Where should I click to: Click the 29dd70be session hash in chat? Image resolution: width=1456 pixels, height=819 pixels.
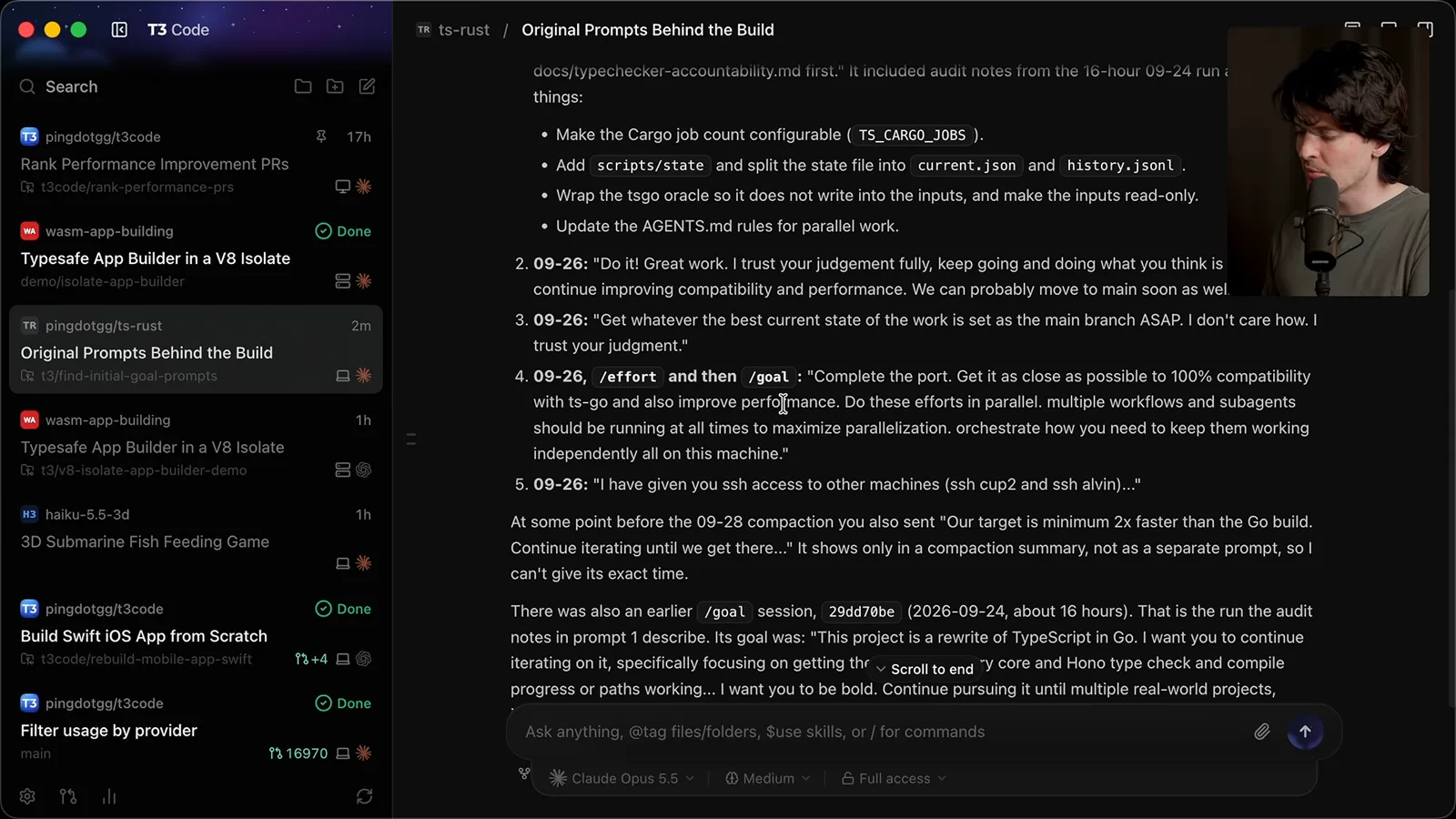pos(861,612)
